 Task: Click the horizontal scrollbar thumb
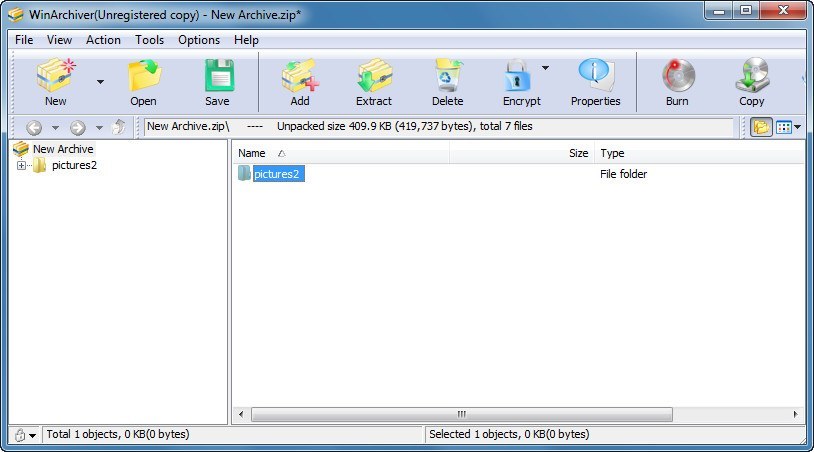462,414
